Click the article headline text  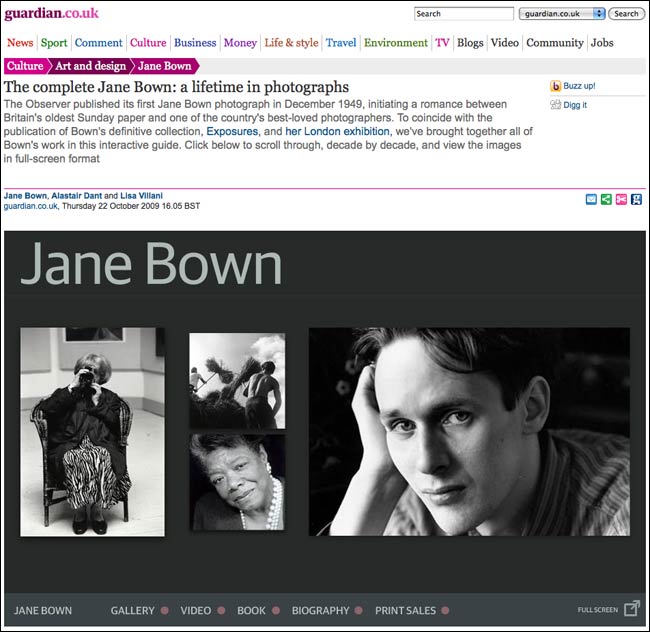[176, 87]
